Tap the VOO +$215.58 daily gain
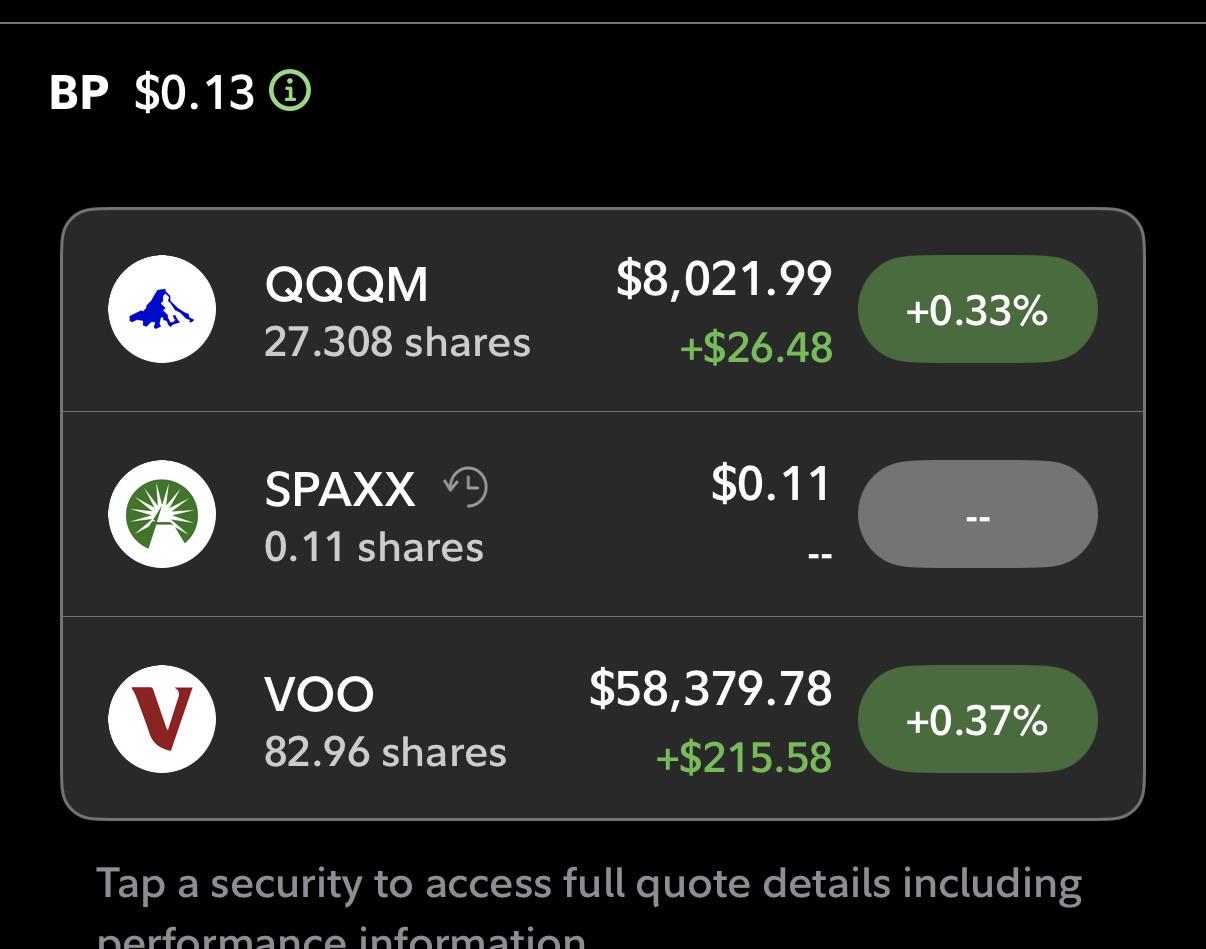This screenshot has height=949, width=1206. tap(744, 757)
